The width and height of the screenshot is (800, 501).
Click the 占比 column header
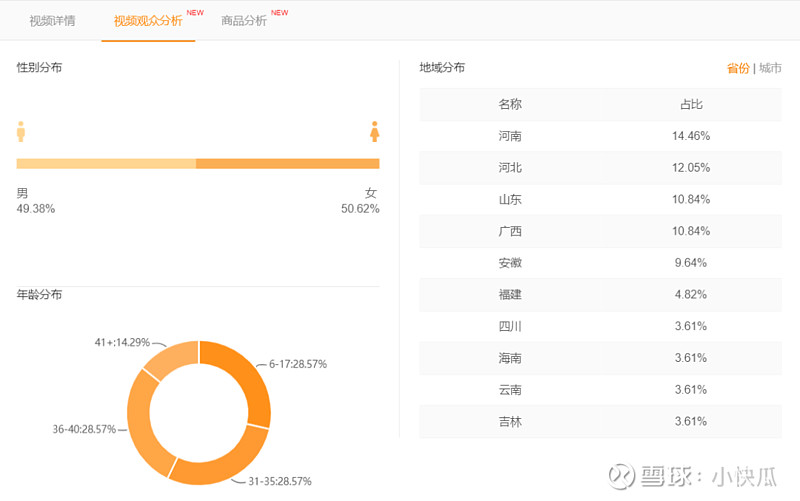(x=691, y=105)
